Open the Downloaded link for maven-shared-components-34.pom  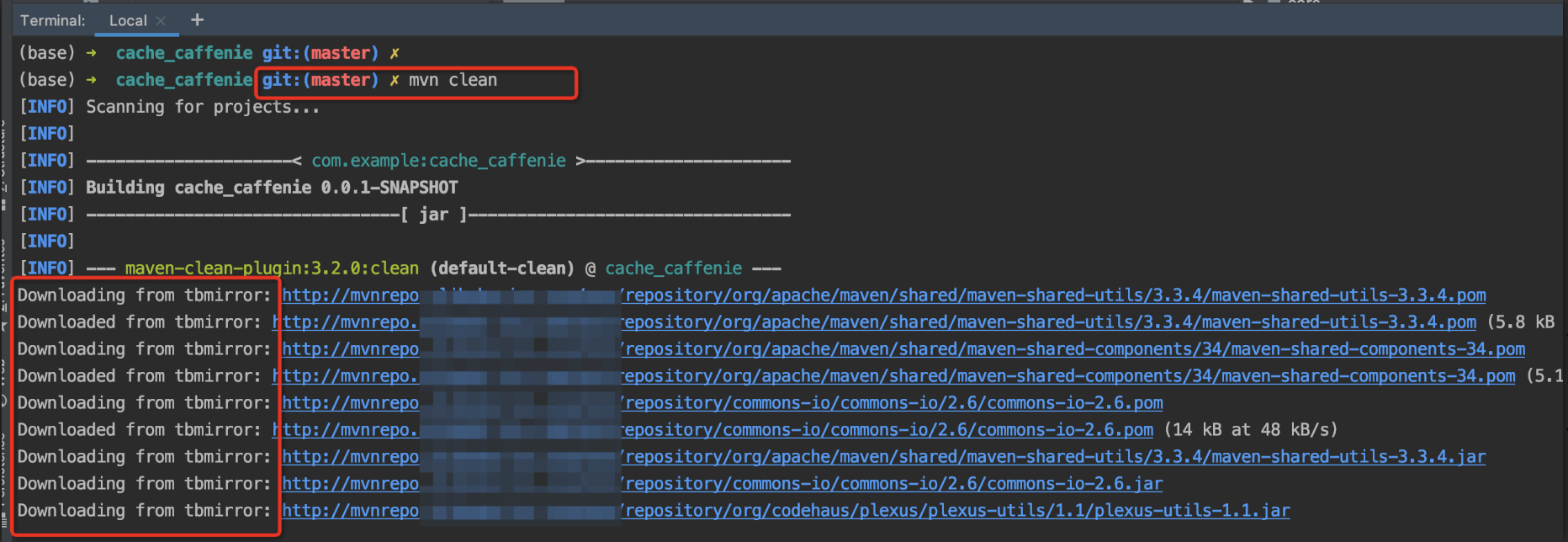[893, 376]
